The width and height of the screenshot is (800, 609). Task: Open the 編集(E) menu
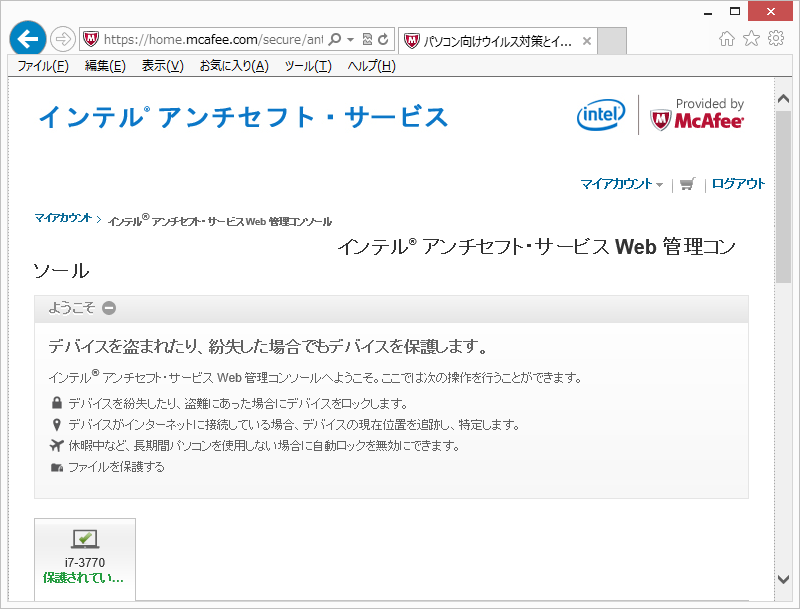[105, 66]
